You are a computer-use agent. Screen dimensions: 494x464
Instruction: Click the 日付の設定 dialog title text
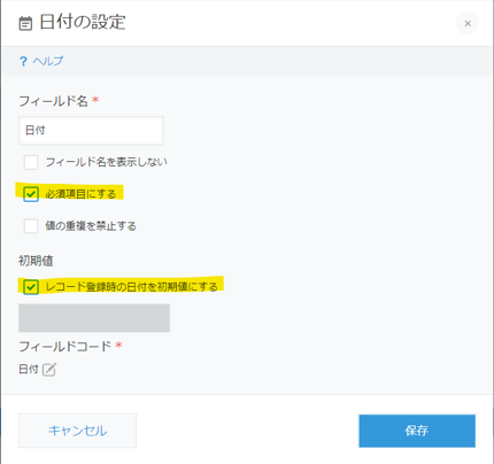pos(82,22)
